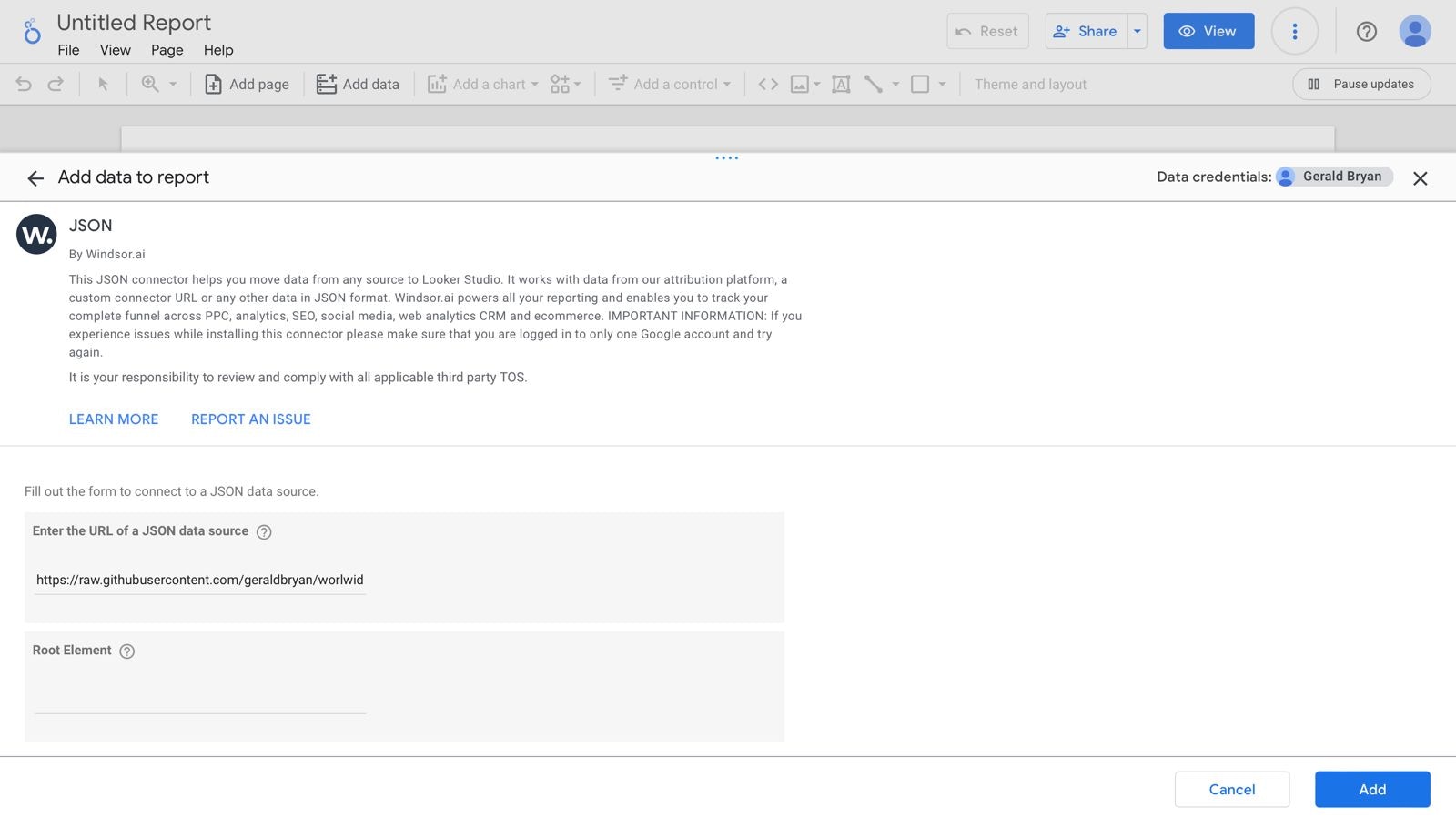Open community visualizations and components menu
The height and width of the screenshot is (828, 1456).
565,84
